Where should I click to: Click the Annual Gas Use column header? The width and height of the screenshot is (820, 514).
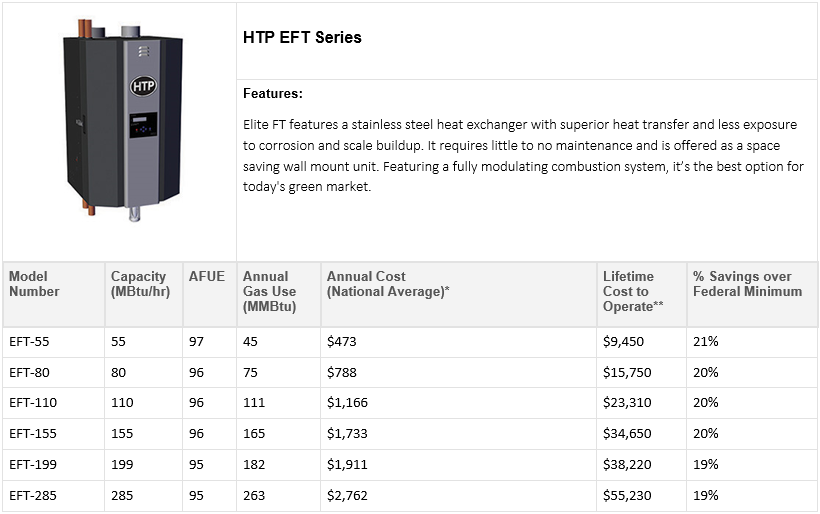coord(269,291)
